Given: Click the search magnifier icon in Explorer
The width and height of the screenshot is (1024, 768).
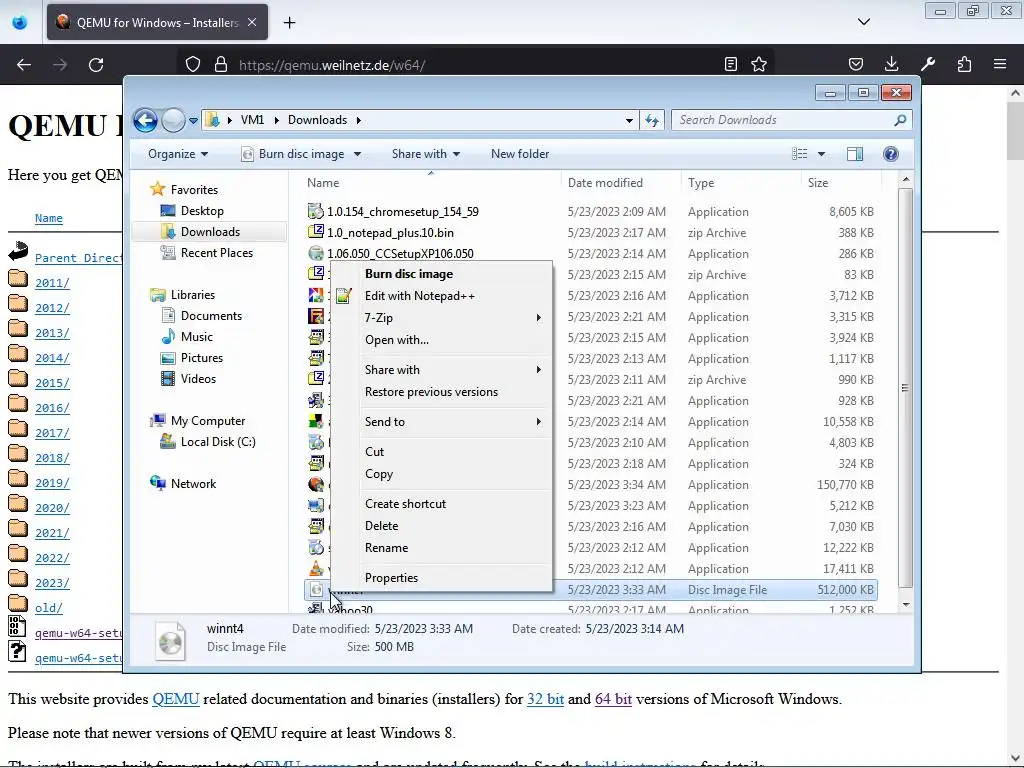Looking at the screenshot, I should pyautogui.click(x=900, y=120).
